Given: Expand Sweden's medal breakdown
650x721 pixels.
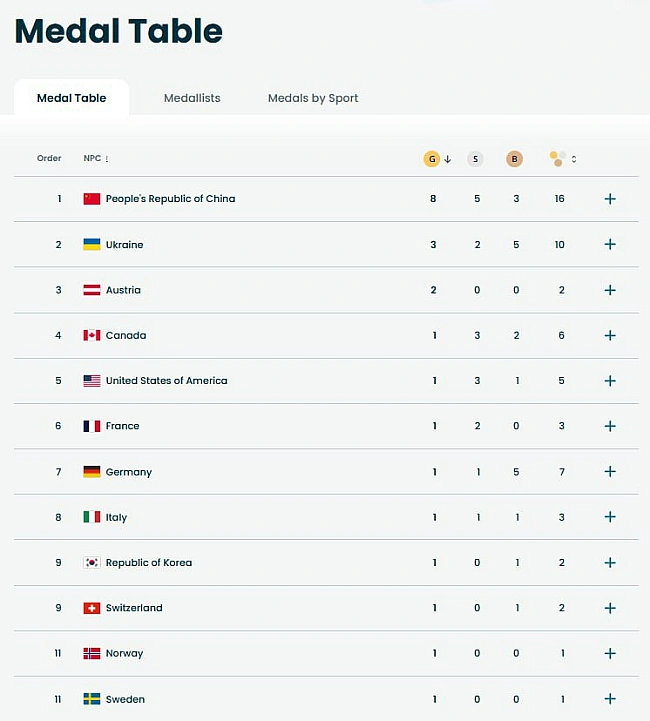Looking at the screenshot, I should 610,699.
